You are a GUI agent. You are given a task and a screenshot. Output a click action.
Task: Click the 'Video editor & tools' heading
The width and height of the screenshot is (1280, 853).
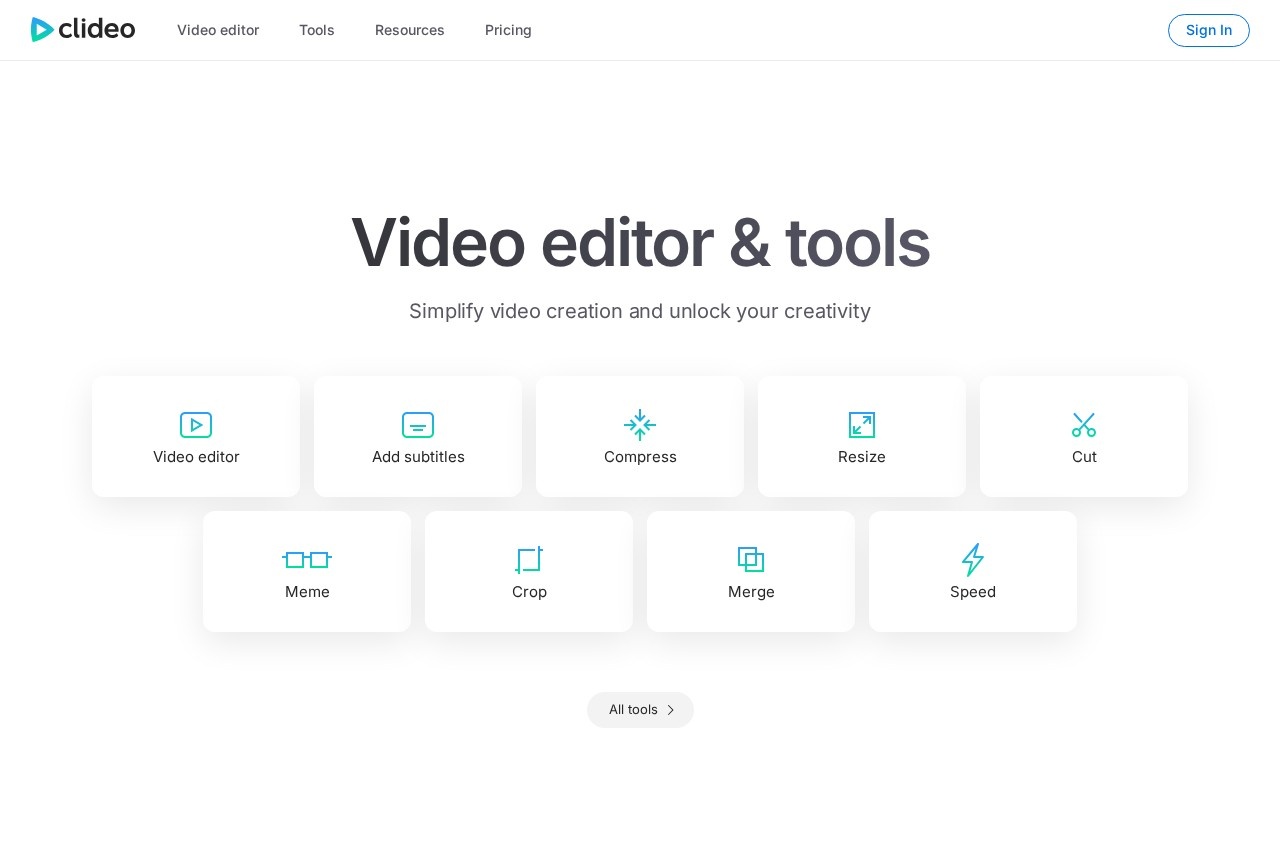pyautogui.click(x=640, y=242)
